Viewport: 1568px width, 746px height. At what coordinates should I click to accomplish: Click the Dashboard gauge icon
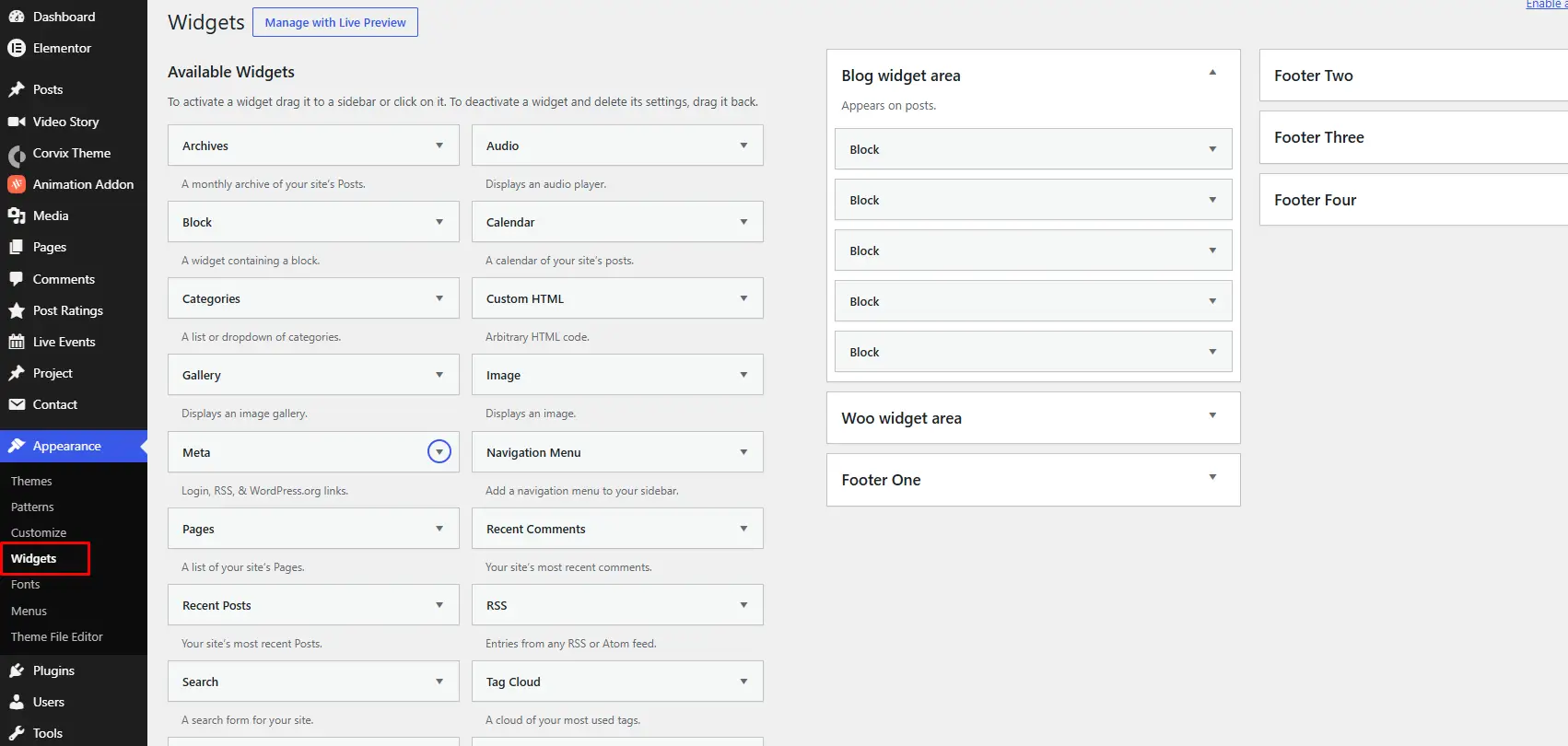[17, 17]
